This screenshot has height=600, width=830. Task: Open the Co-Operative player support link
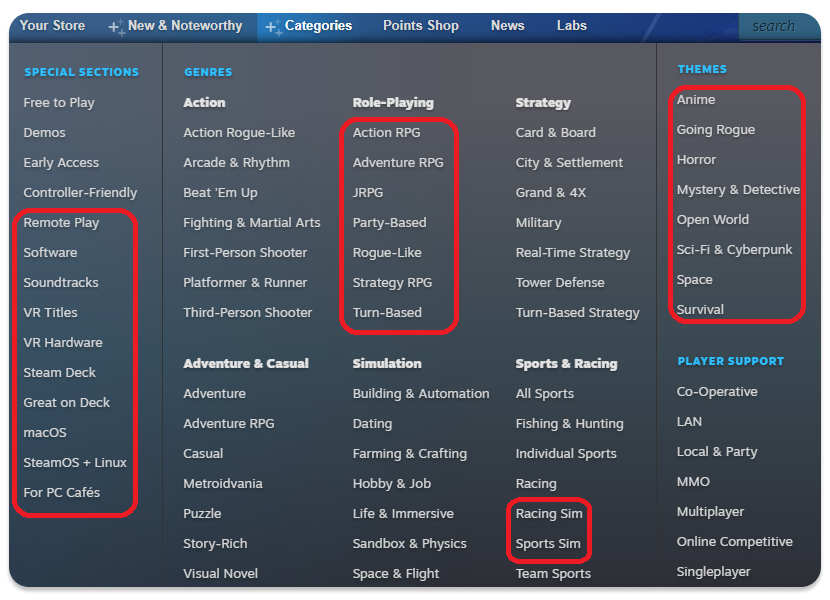tap(717, 391)
